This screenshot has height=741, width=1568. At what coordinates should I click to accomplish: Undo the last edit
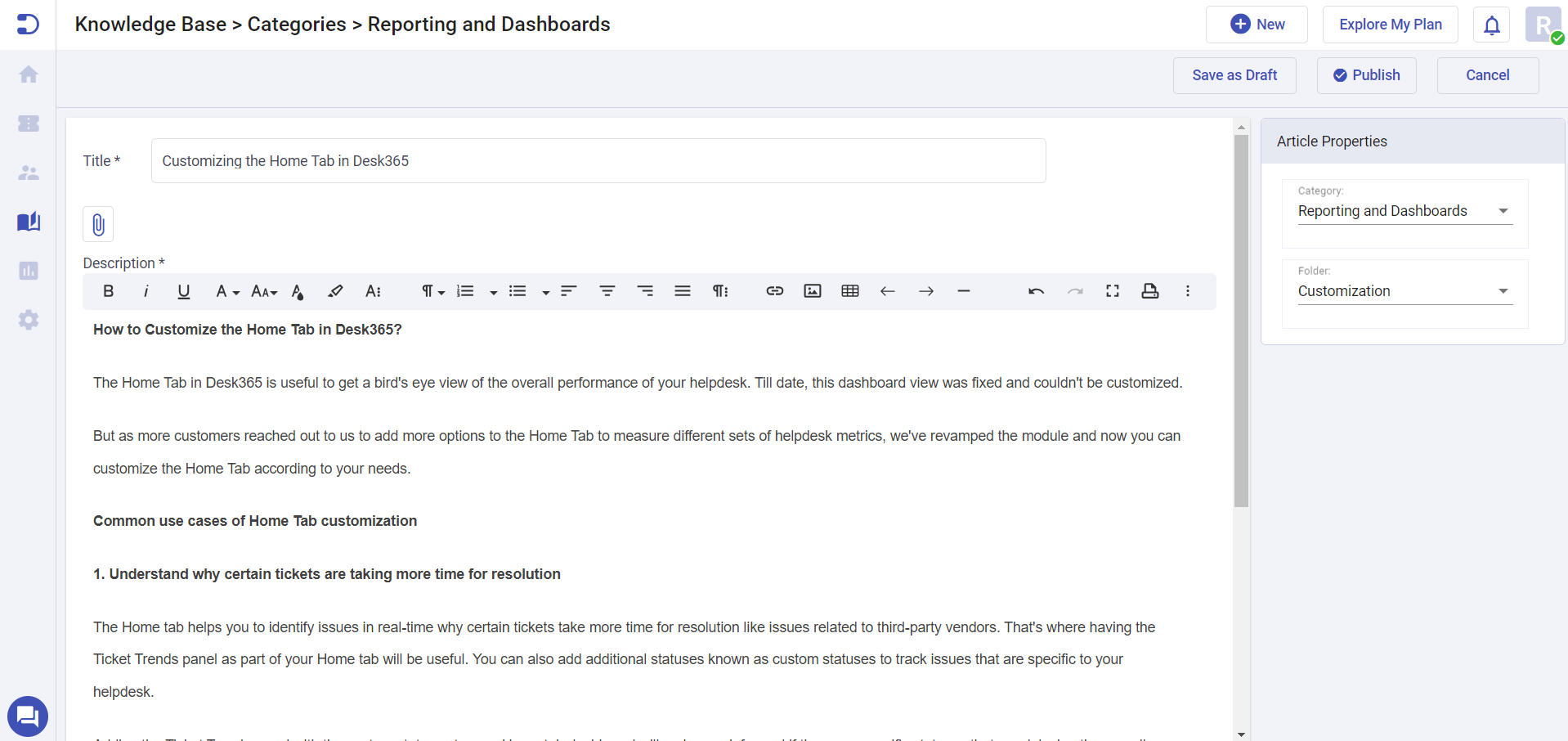point(1037,291)
